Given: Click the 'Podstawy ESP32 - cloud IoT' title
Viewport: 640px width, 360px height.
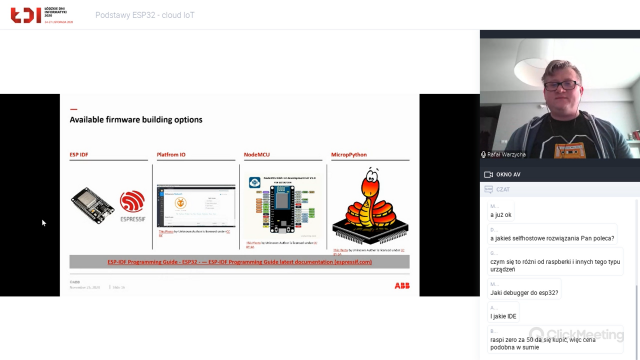Looking at the screenshot, I should click(x=145, y=15).
